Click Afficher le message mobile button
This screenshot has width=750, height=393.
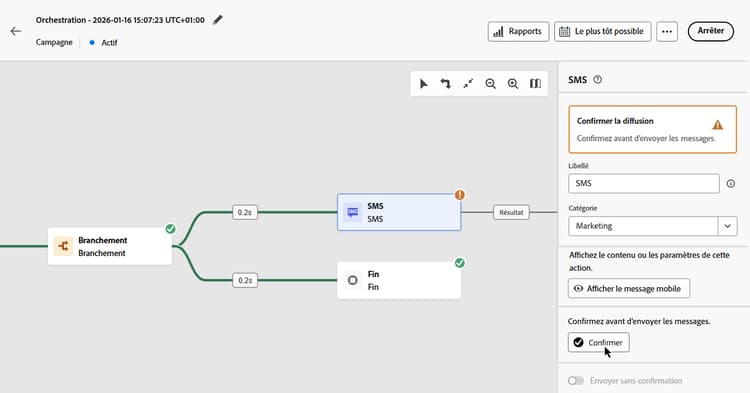coord(629,288)
